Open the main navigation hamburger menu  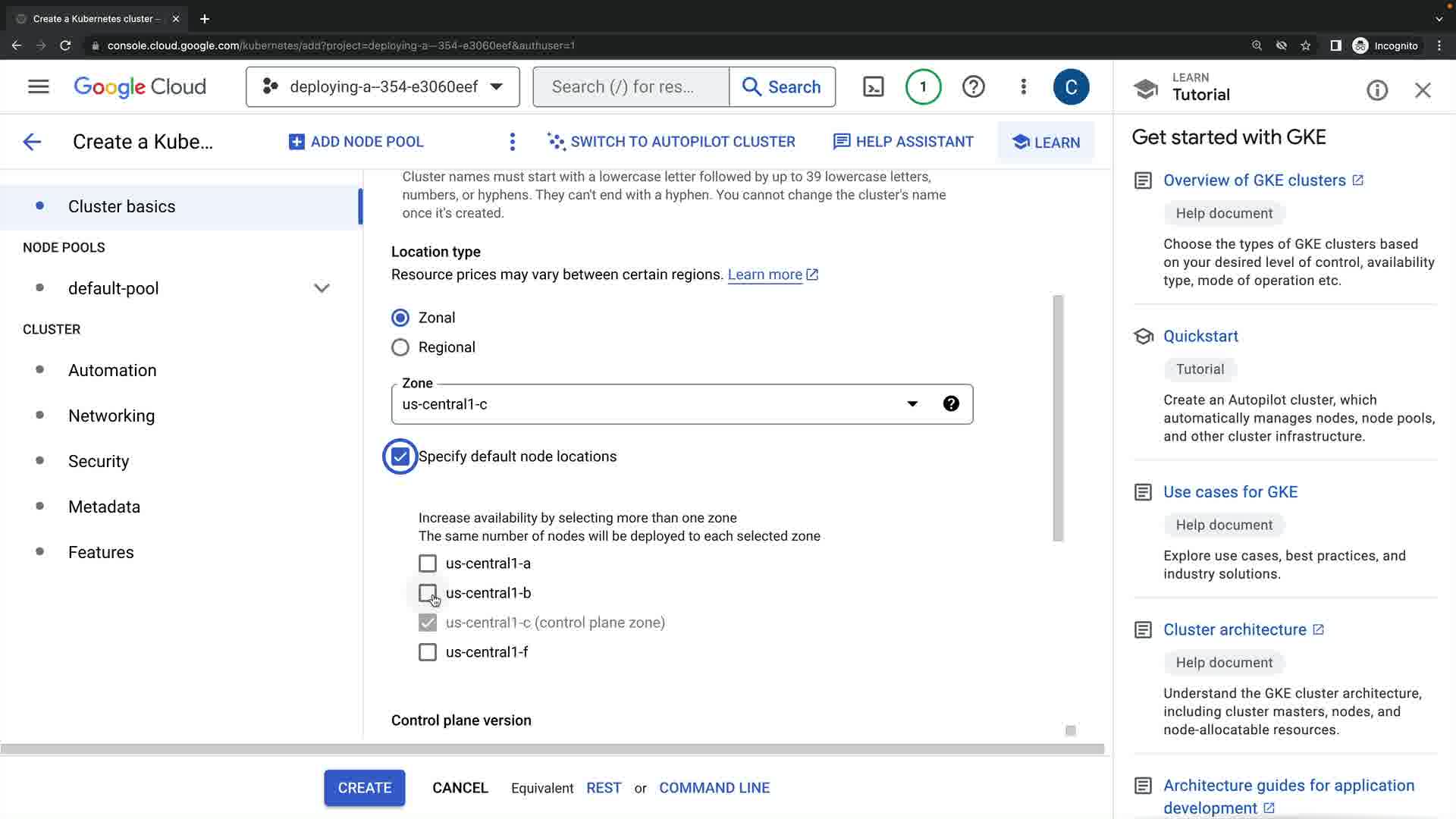pyautogui.click(x=39, y=87)
